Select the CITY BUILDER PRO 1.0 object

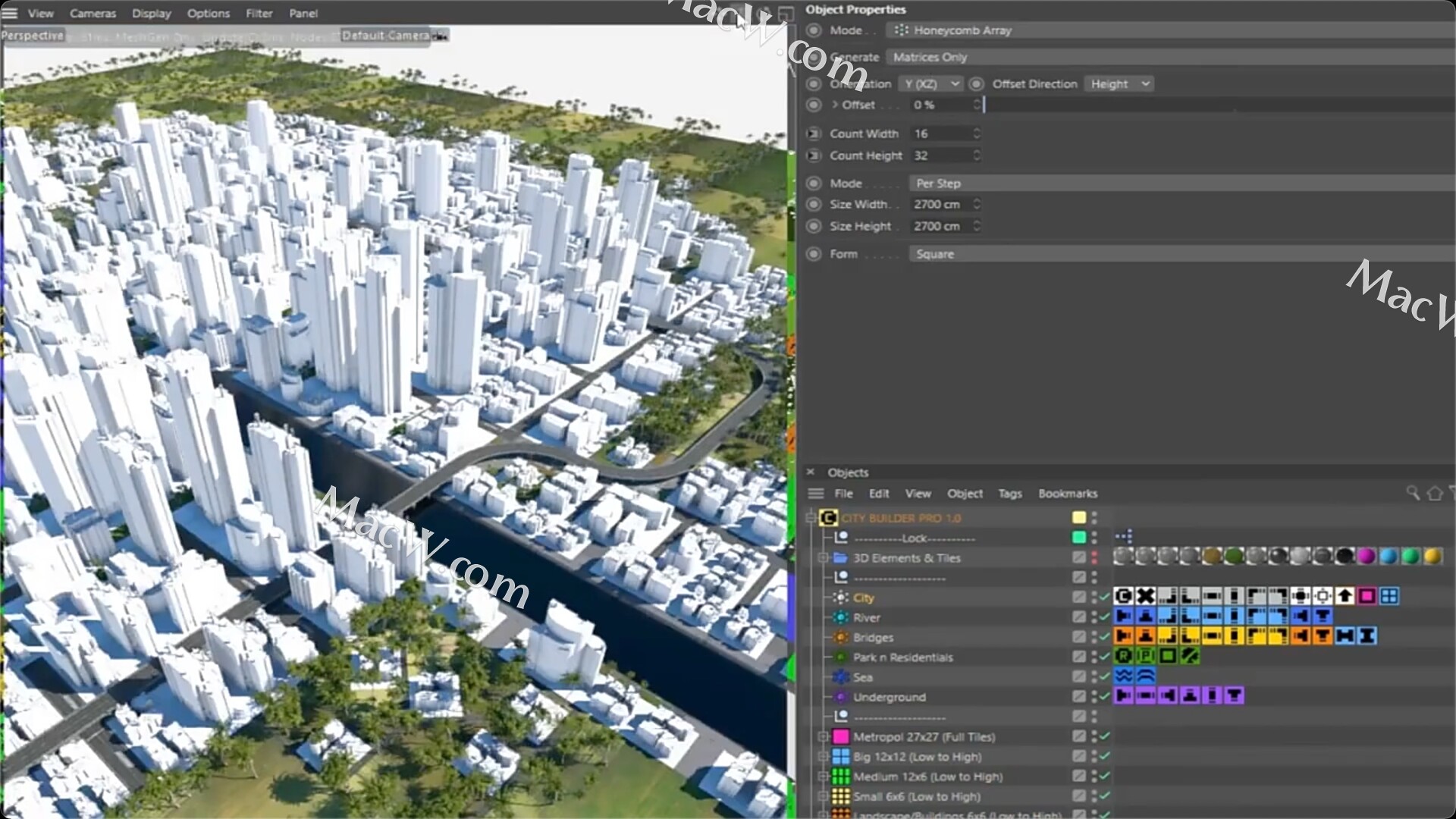902,518
